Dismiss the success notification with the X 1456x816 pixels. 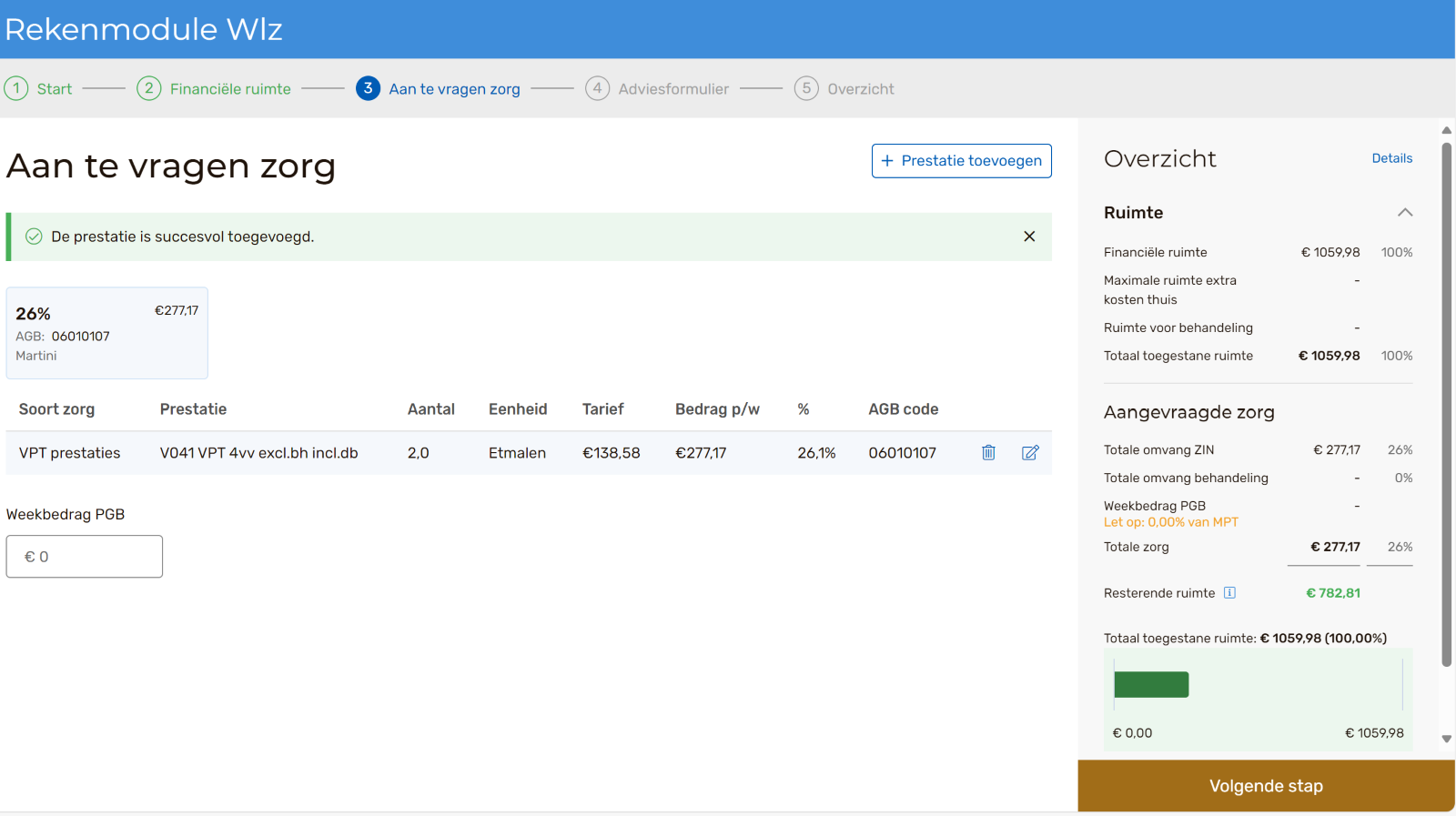point(1029,237)
